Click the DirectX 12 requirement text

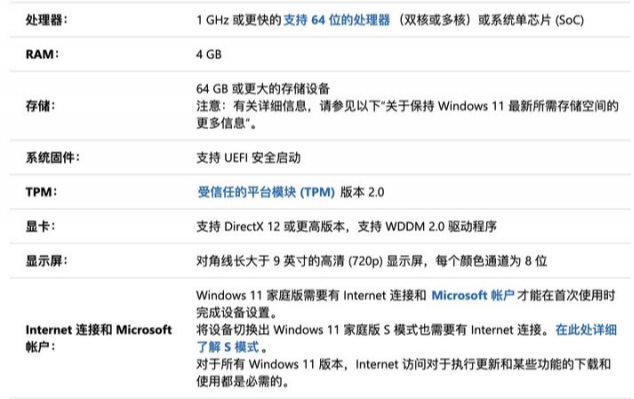click(346, 226)
